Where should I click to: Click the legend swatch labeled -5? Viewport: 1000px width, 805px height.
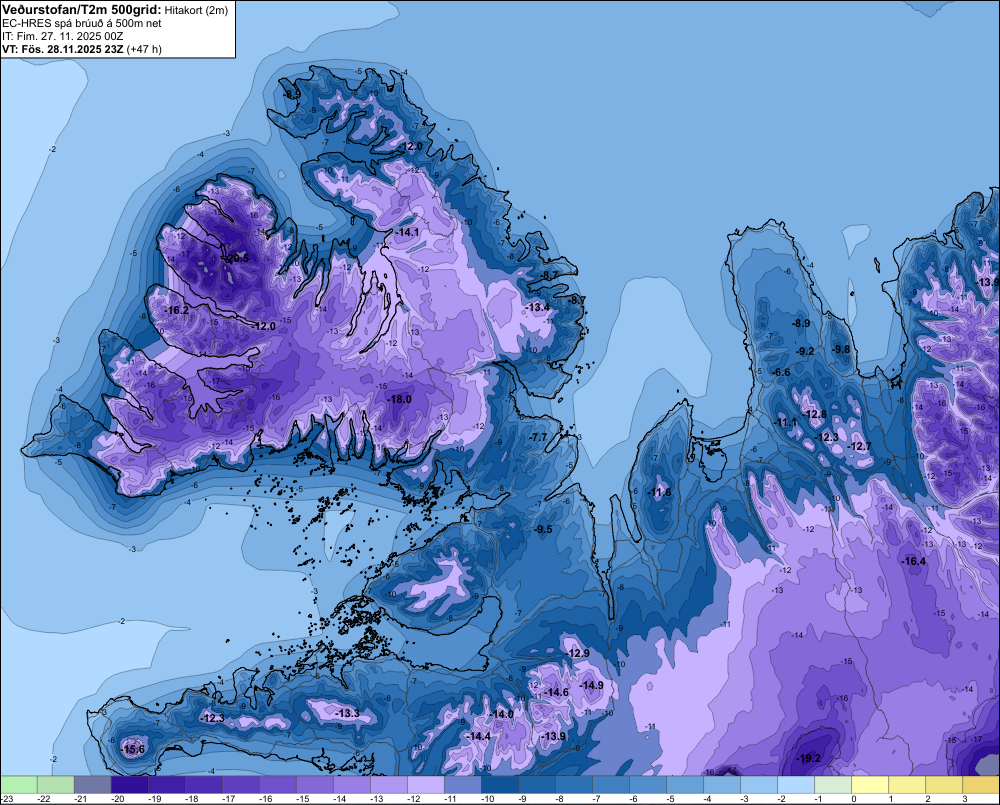(685, 784)
